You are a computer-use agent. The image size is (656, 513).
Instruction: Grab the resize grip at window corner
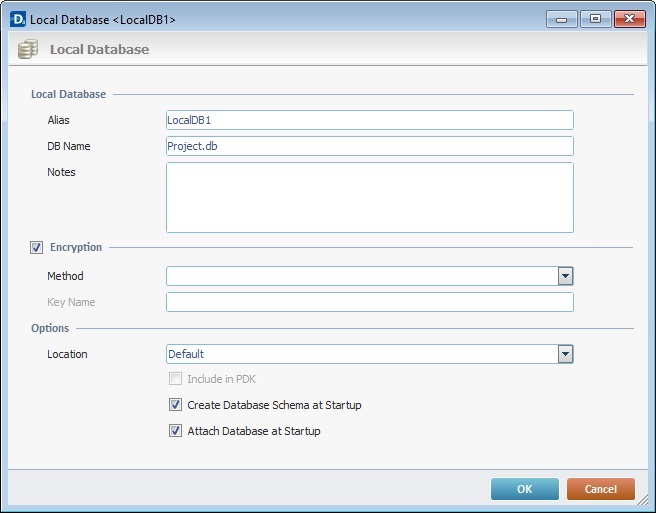click(x=642, y=500)
